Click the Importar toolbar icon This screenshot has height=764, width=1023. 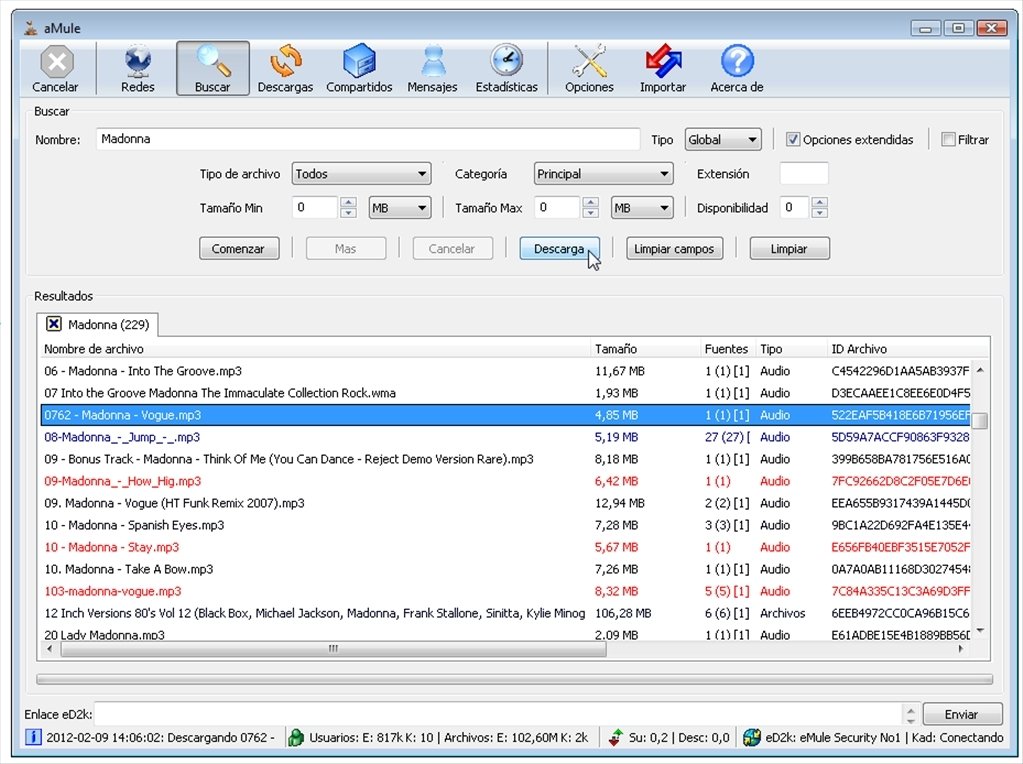pos(663,69)
